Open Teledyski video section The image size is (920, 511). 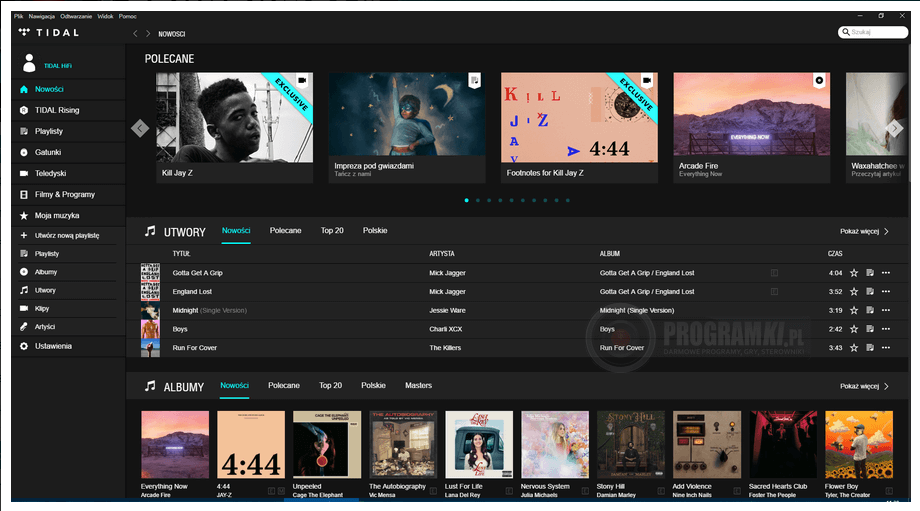tap(50, 174)
